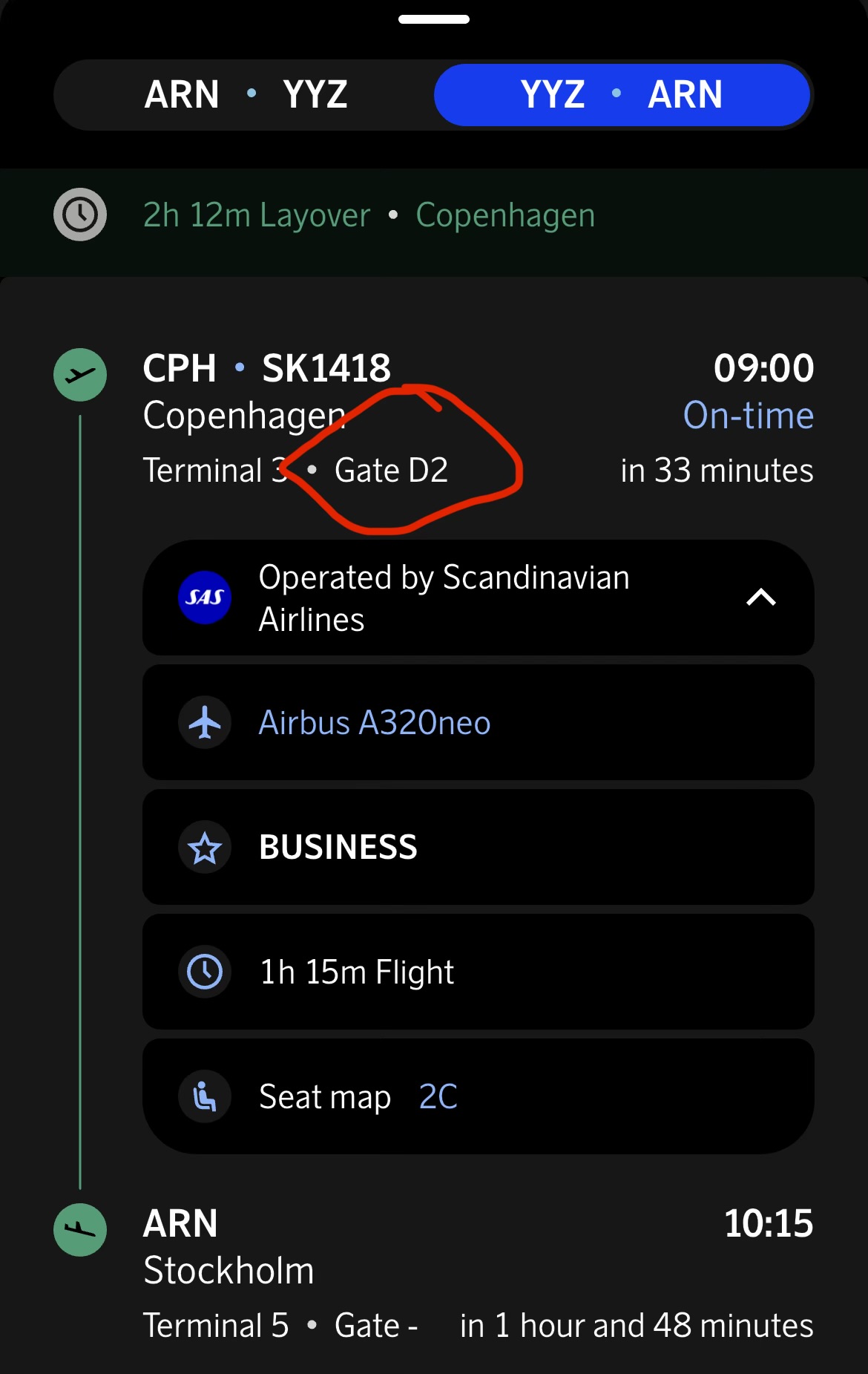Tap the sheet drag handle at top
This screenshot has width=868, height=1374.
[434, 19]
